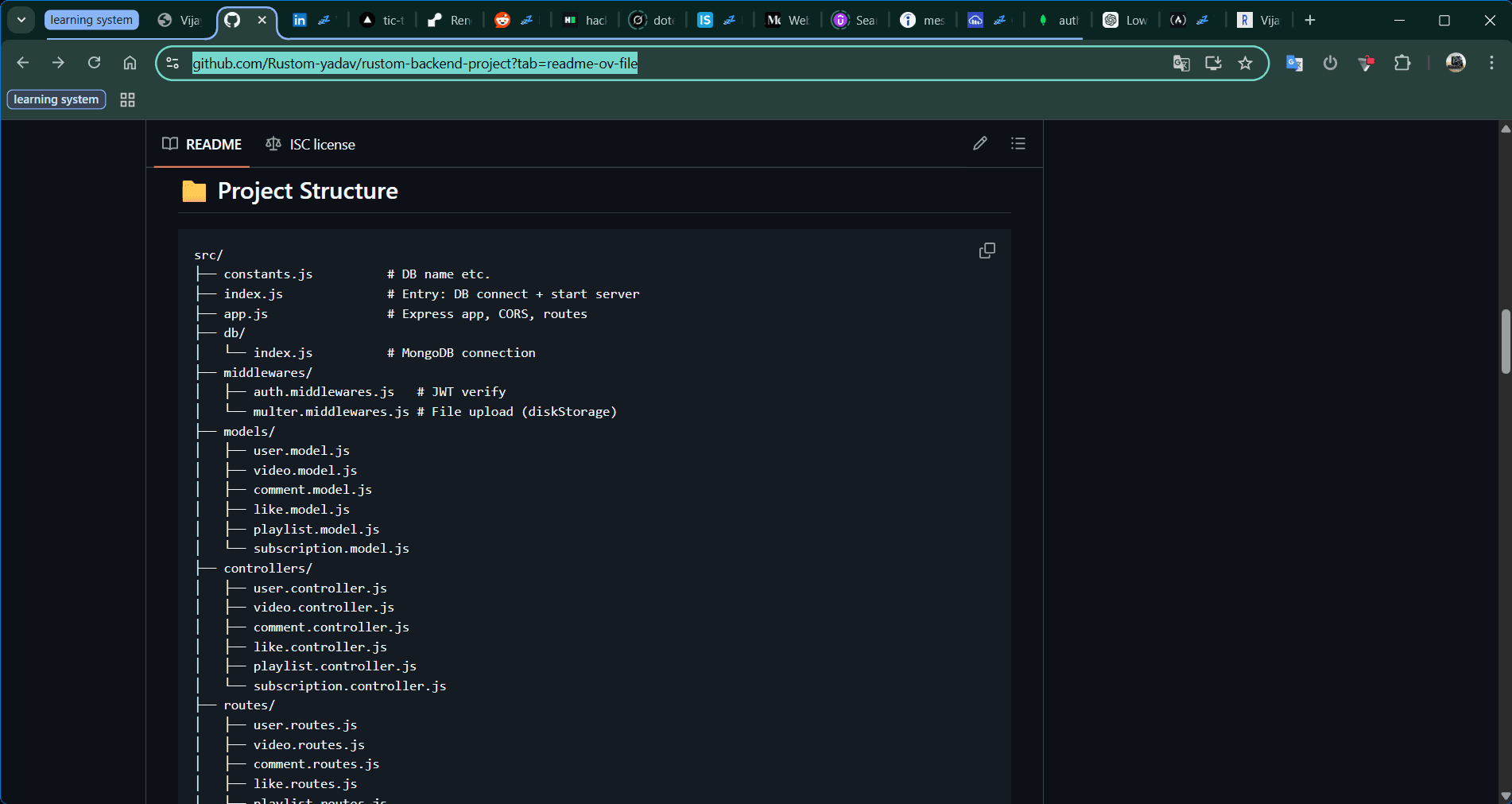Switch to the tic-t browser tab
This screenshot has width=1512, height=804.
(382, 20)
